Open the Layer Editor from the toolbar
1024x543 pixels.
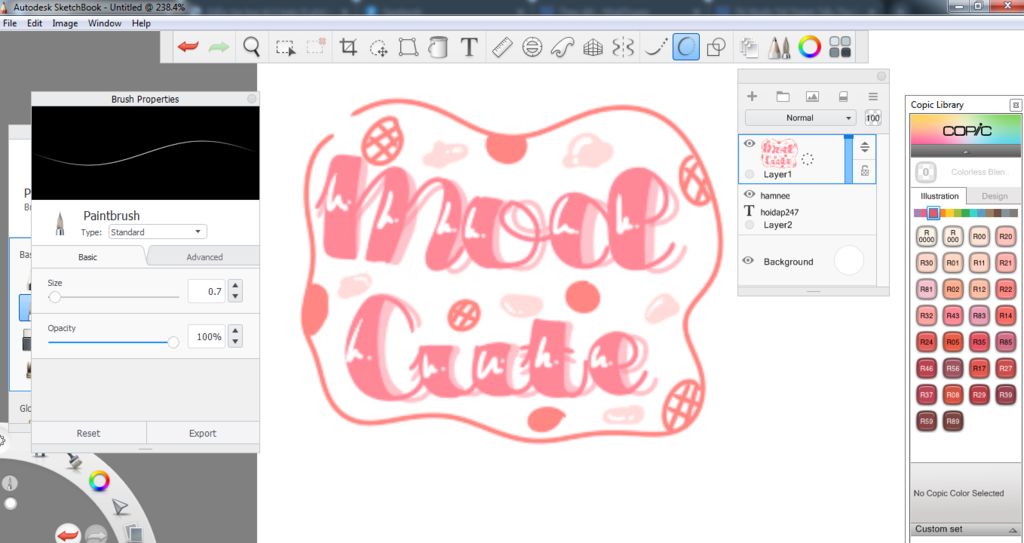(x=748, y=47)
